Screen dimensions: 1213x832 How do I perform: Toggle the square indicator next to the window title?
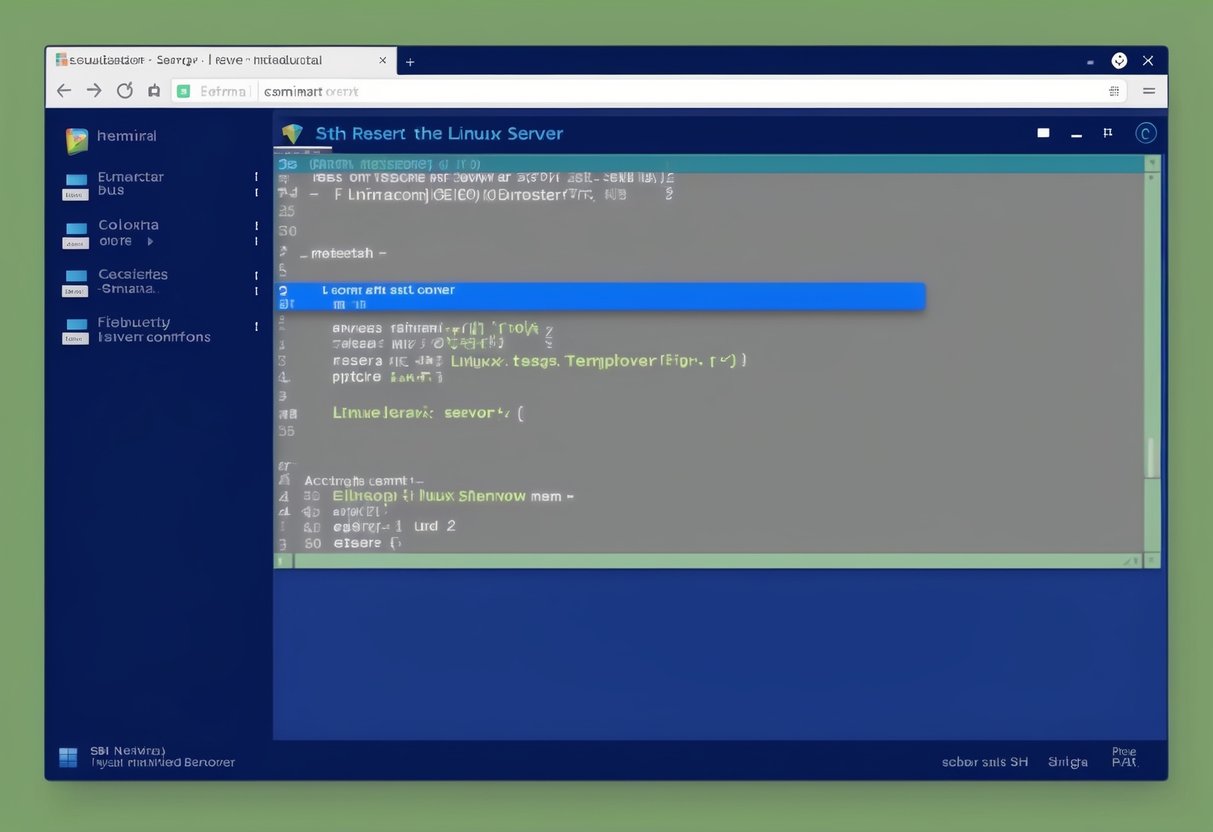1042,132
